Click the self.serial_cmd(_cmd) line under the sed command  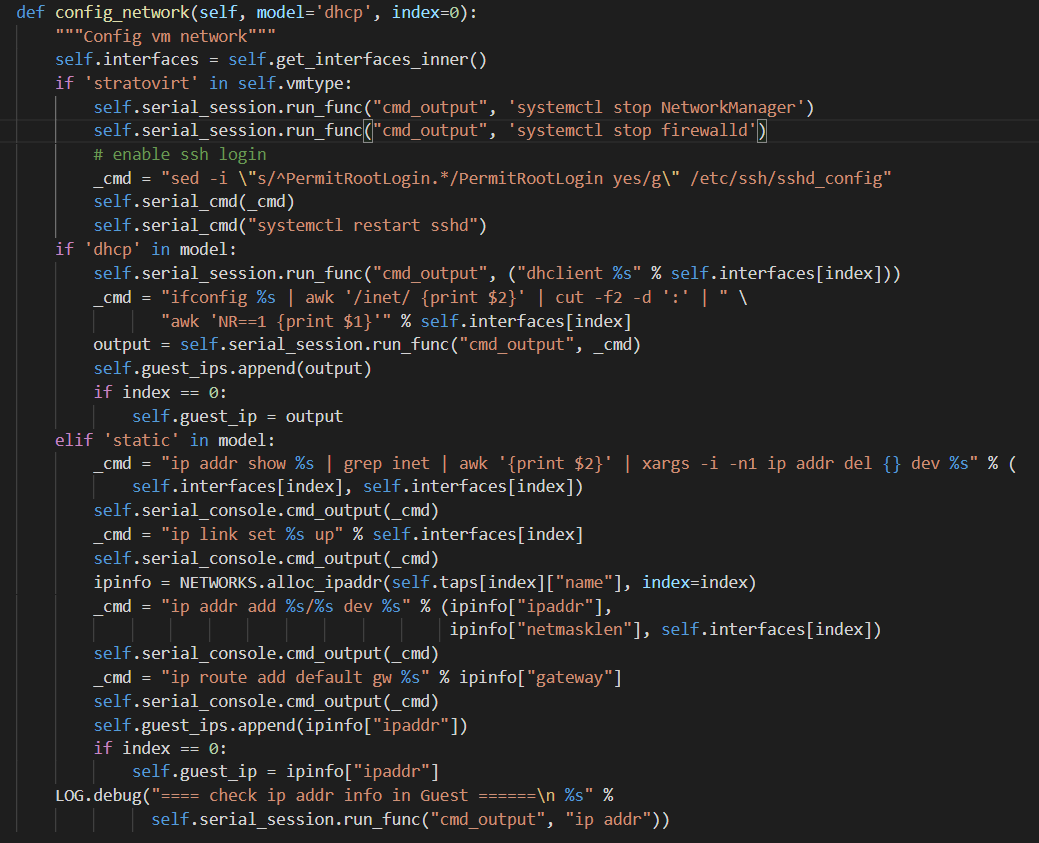[x=194, y=201]
